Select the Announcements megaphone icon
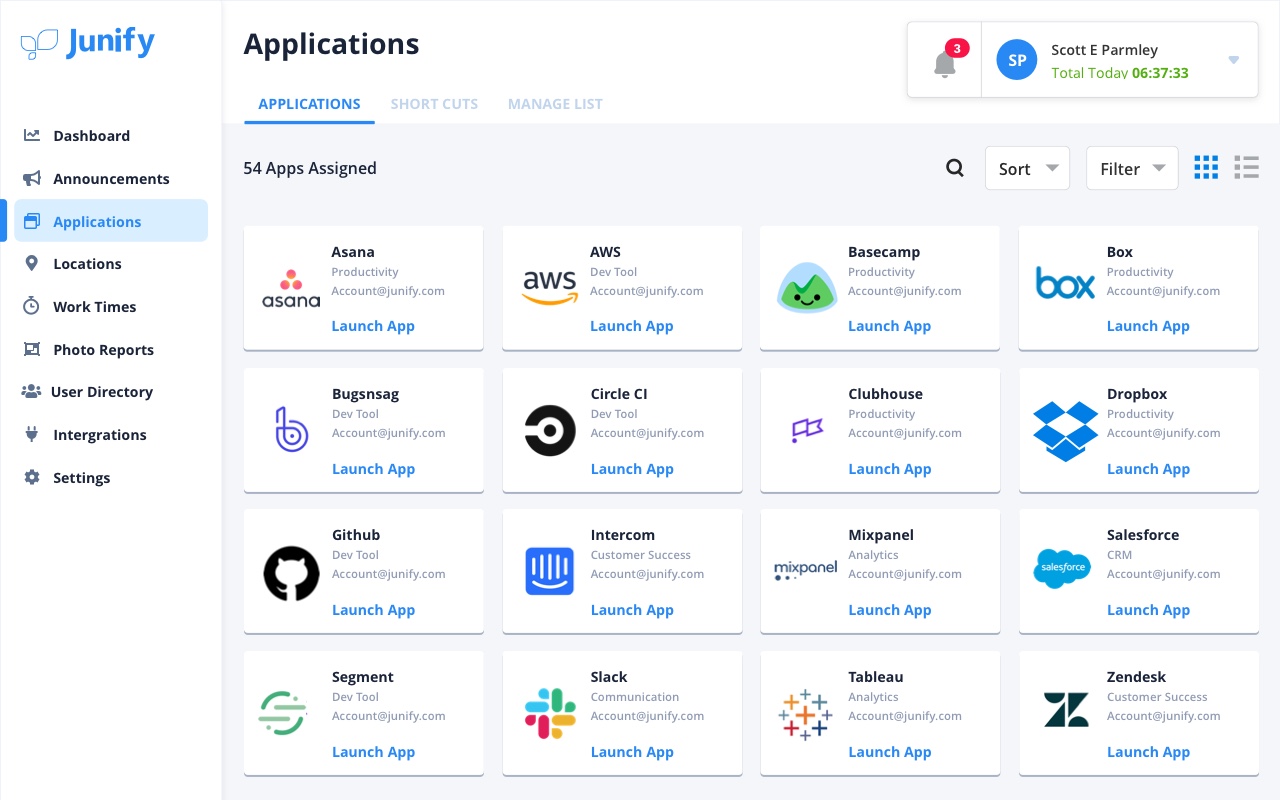 point(31,178)
